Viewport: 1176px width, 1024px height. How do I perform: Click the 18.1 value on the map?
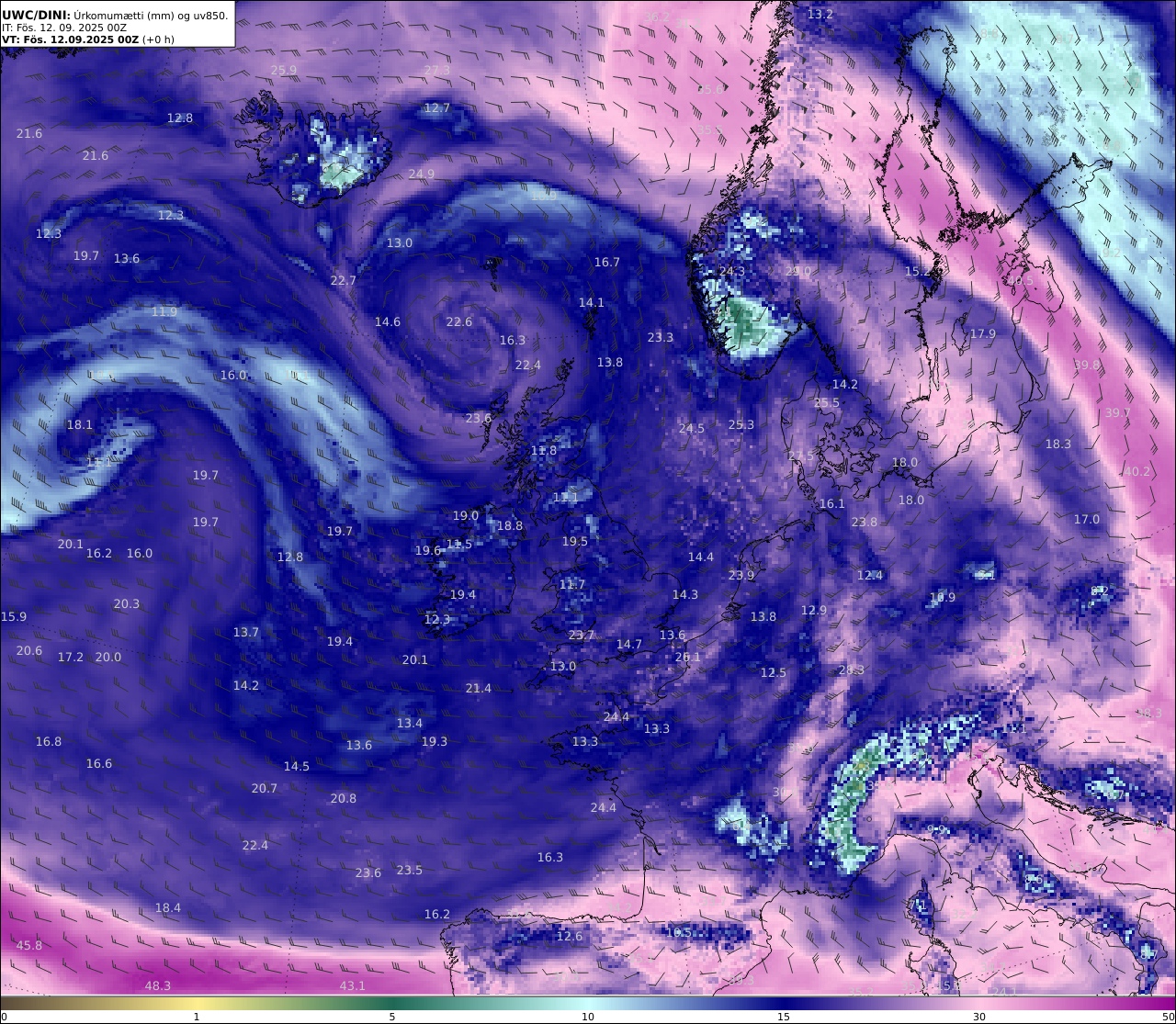click(x=80, y=425)
